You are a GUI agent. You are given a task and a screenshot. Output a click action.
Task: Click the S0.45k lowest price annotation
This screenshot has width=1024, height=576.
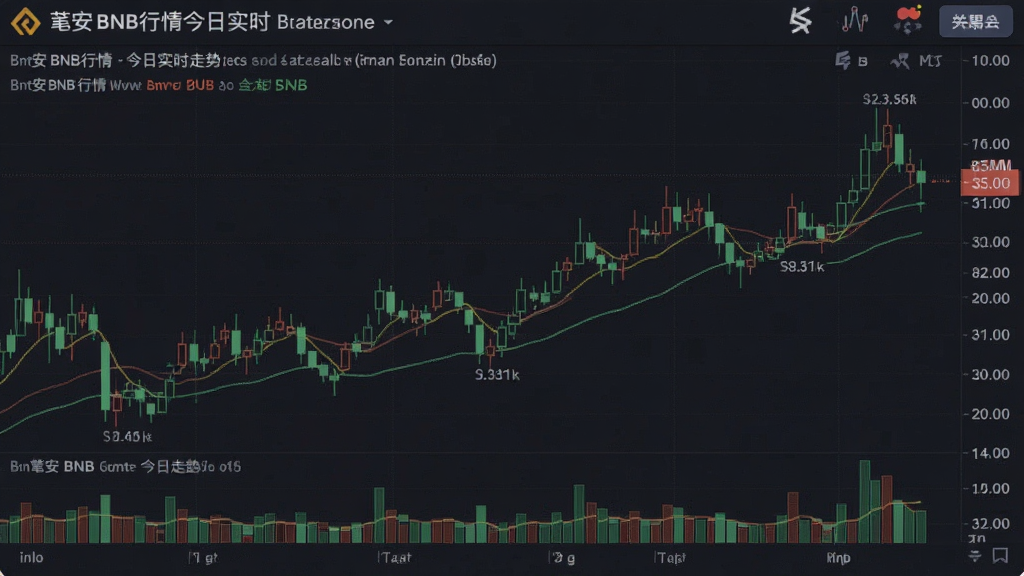point(127,436)
